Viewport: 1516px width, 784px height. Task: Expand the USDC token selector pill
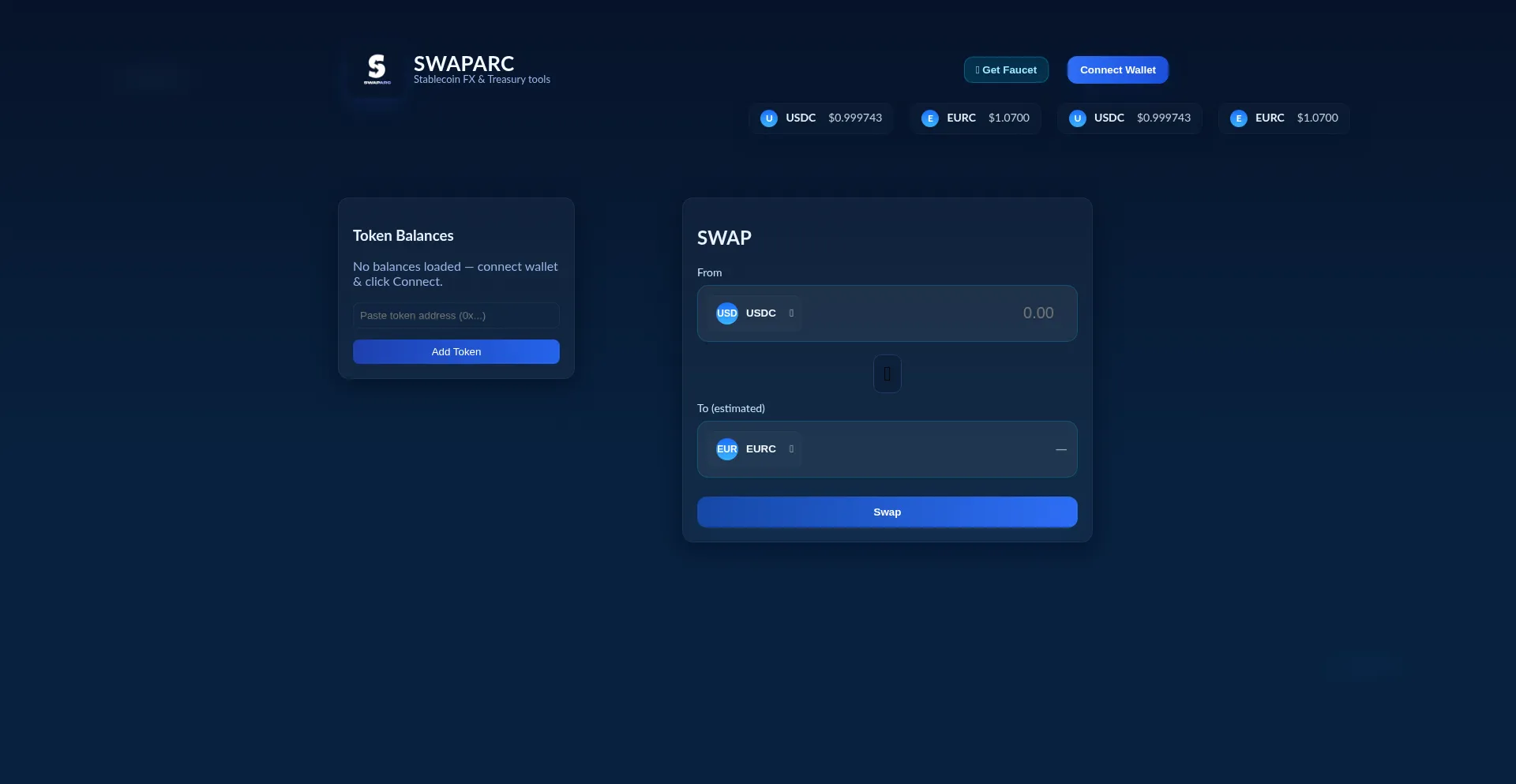(x=756, y=313)
